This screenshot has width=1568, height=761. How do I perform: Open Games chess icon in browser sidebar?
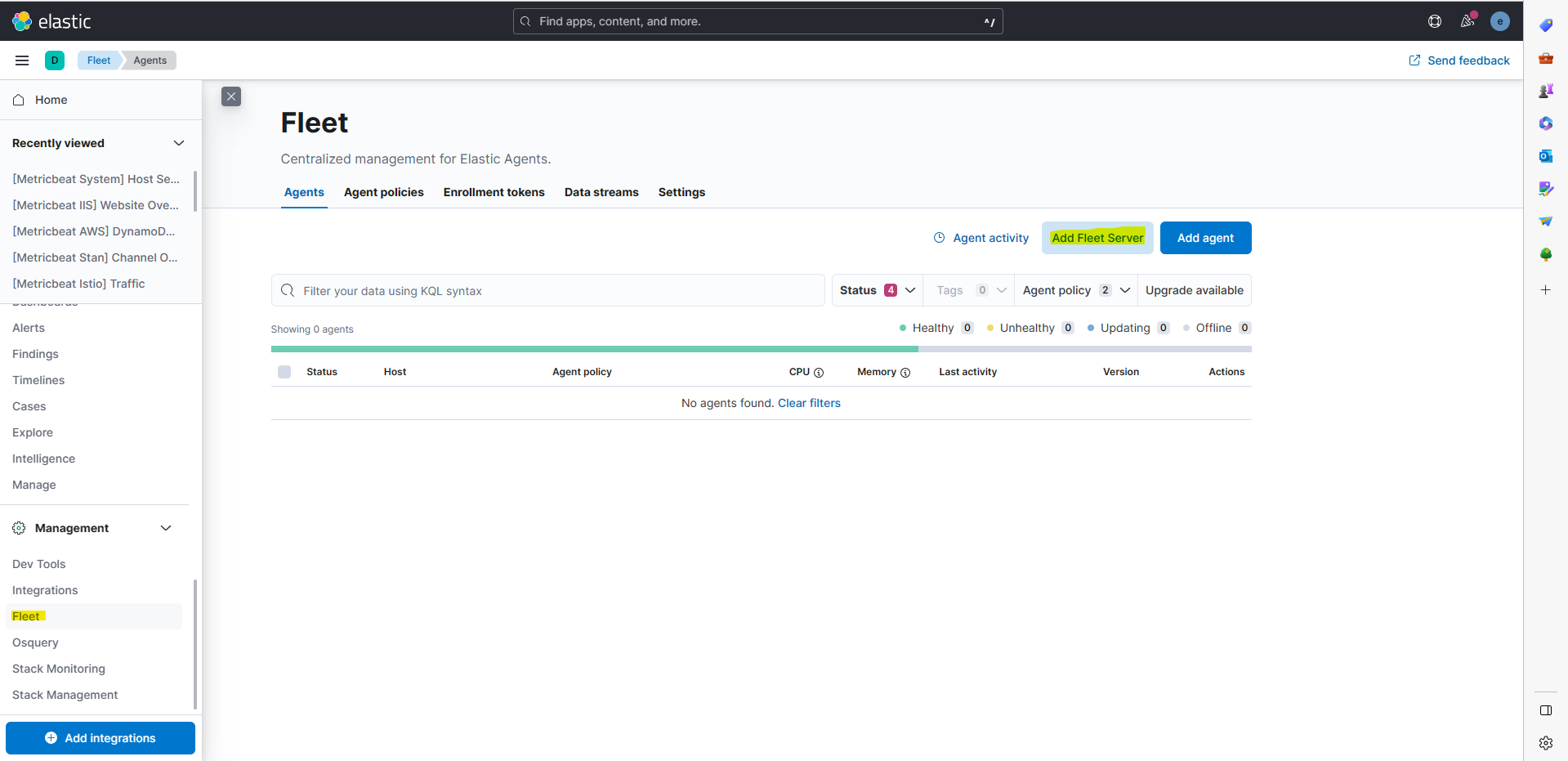(x=1546, y=91)
